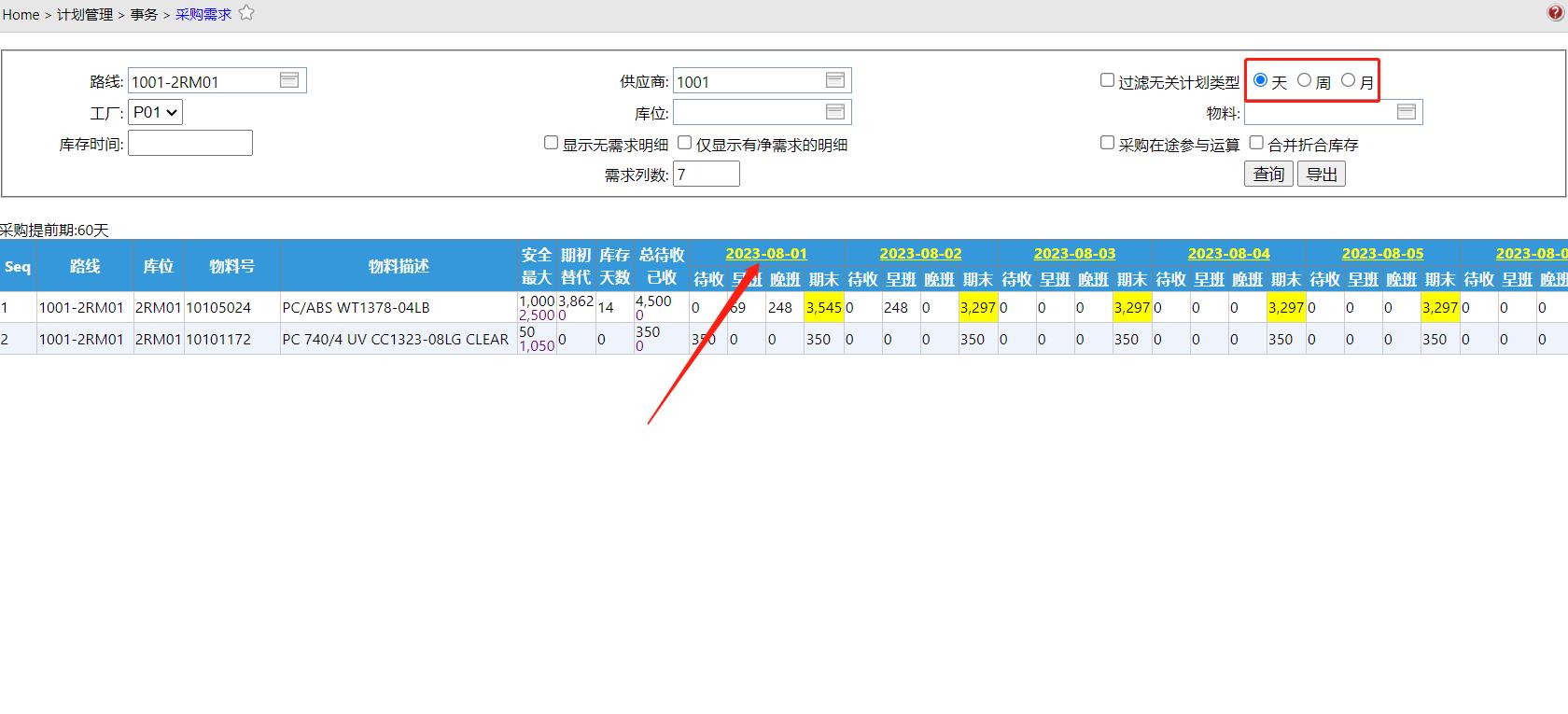Click the 库位 table column header
Image resolution: width=1568 pixels, height=714 pixels.
158,267
